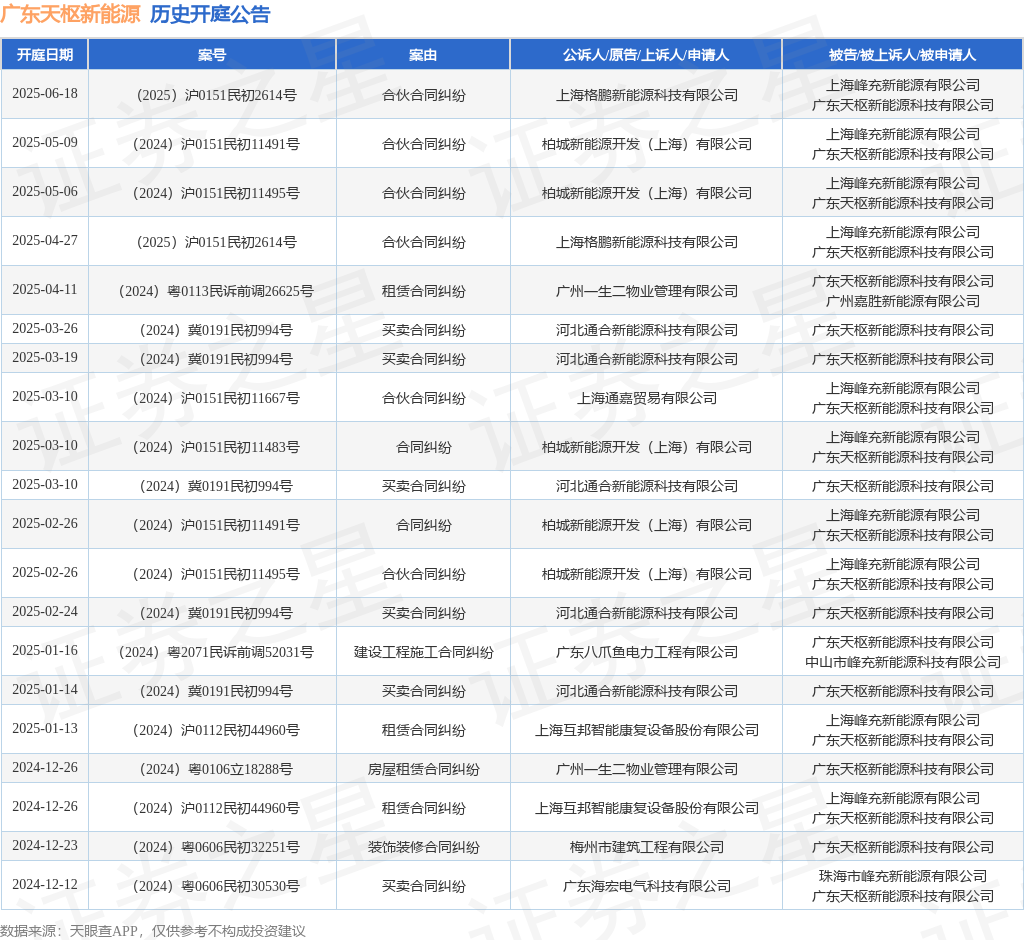Click case number 沪0151民初2614号 in 2025-06-18 row
This screenshot has height=940, width=1024.
point(216,95)
